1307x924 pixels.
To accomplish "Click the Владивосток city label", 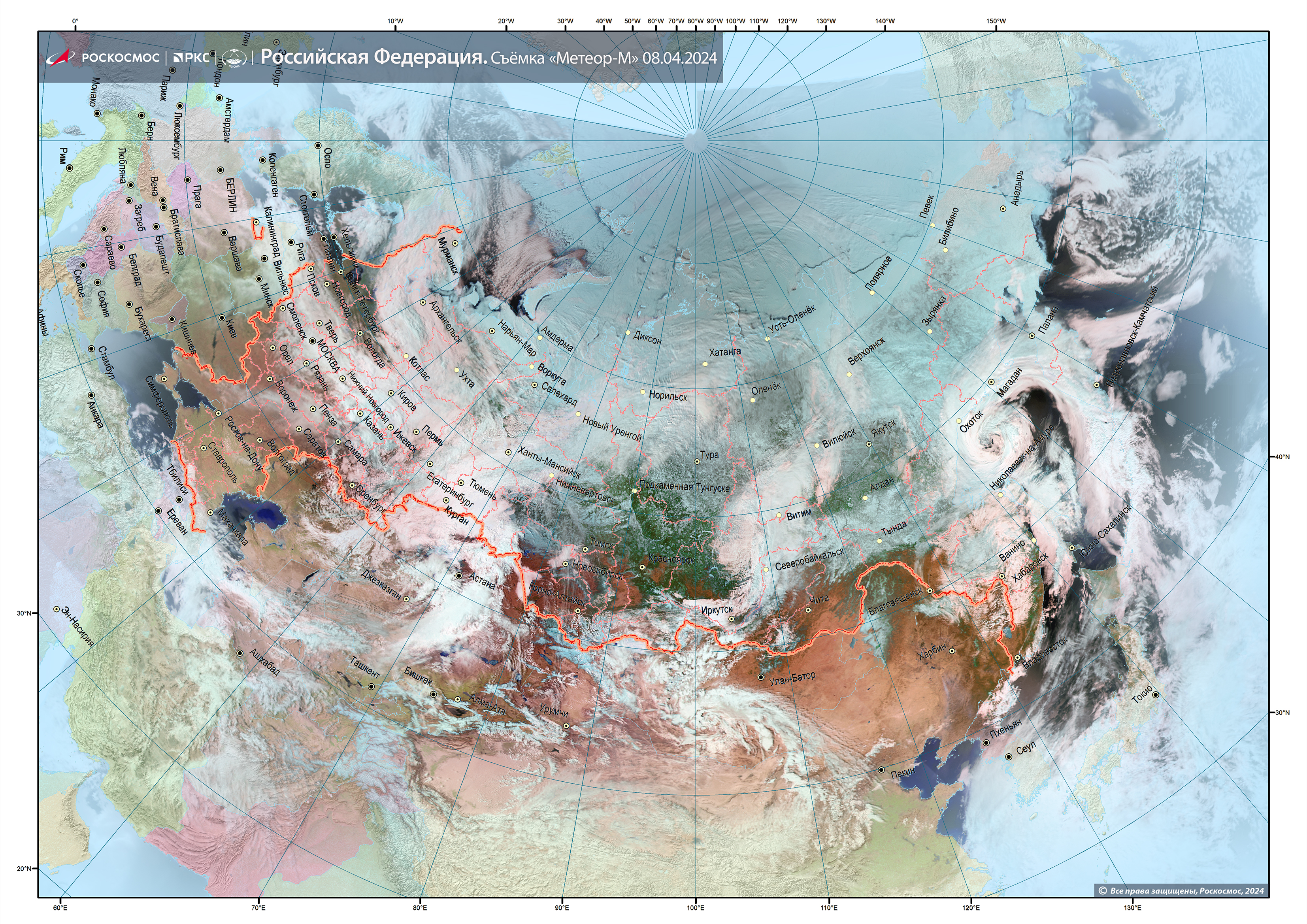I will (x=1045, y=652).
